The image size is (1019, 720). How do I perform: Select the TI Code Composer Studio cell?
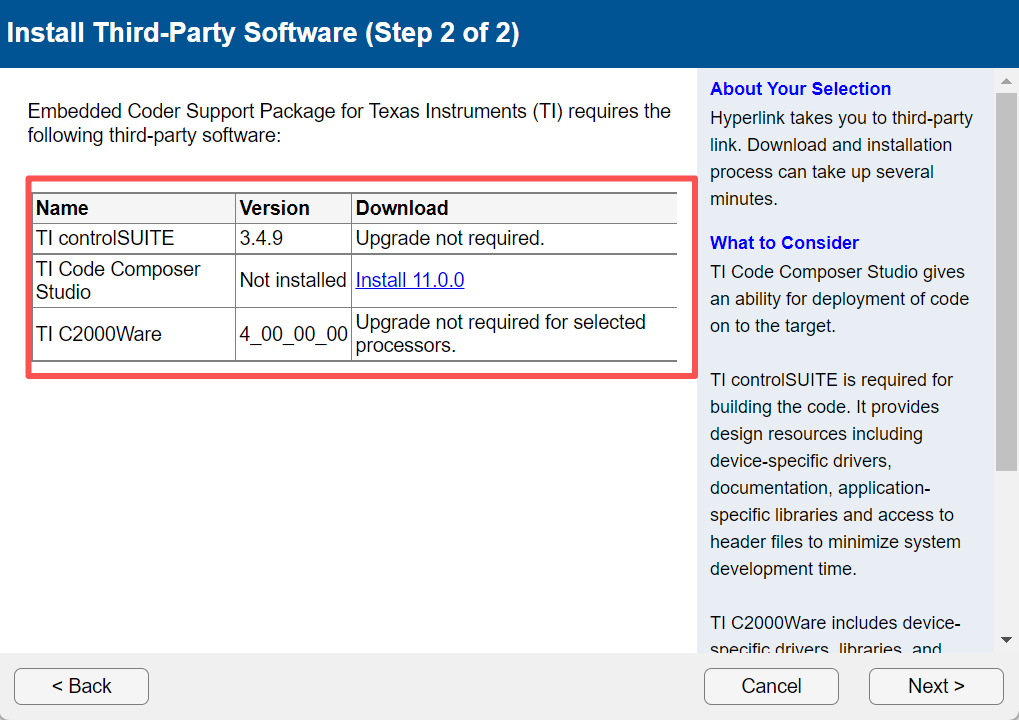point(134,281)
